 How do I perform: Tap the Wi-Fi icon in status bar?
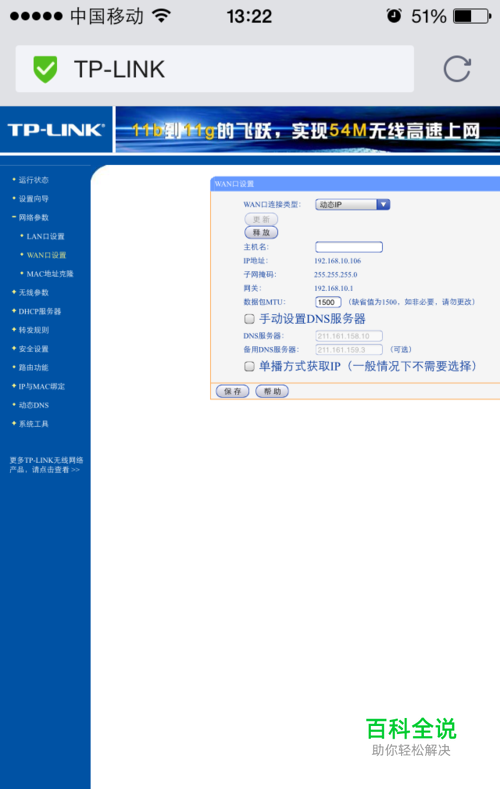(x=161, y=16)
